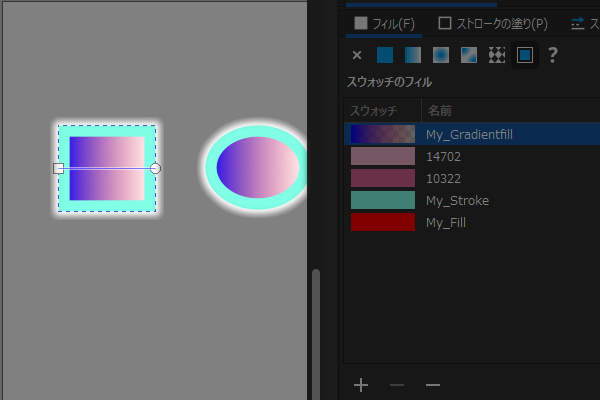Click the 10322 maroon color swatch
Viewport: 600px width, 400px height.
click(x=383, y=178)
